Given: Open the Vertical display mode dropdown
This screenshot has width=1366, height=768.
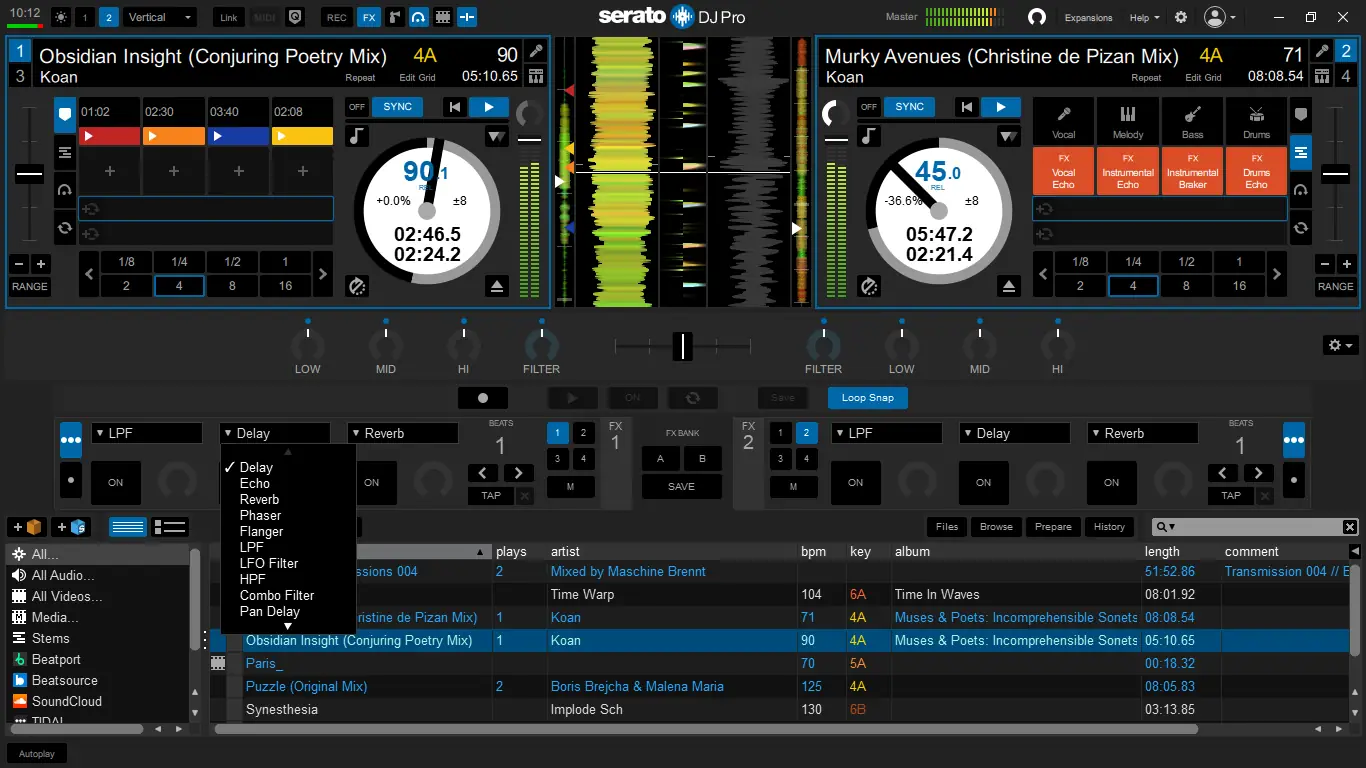Looking at the screenshot, I should [x=160, y=17].
